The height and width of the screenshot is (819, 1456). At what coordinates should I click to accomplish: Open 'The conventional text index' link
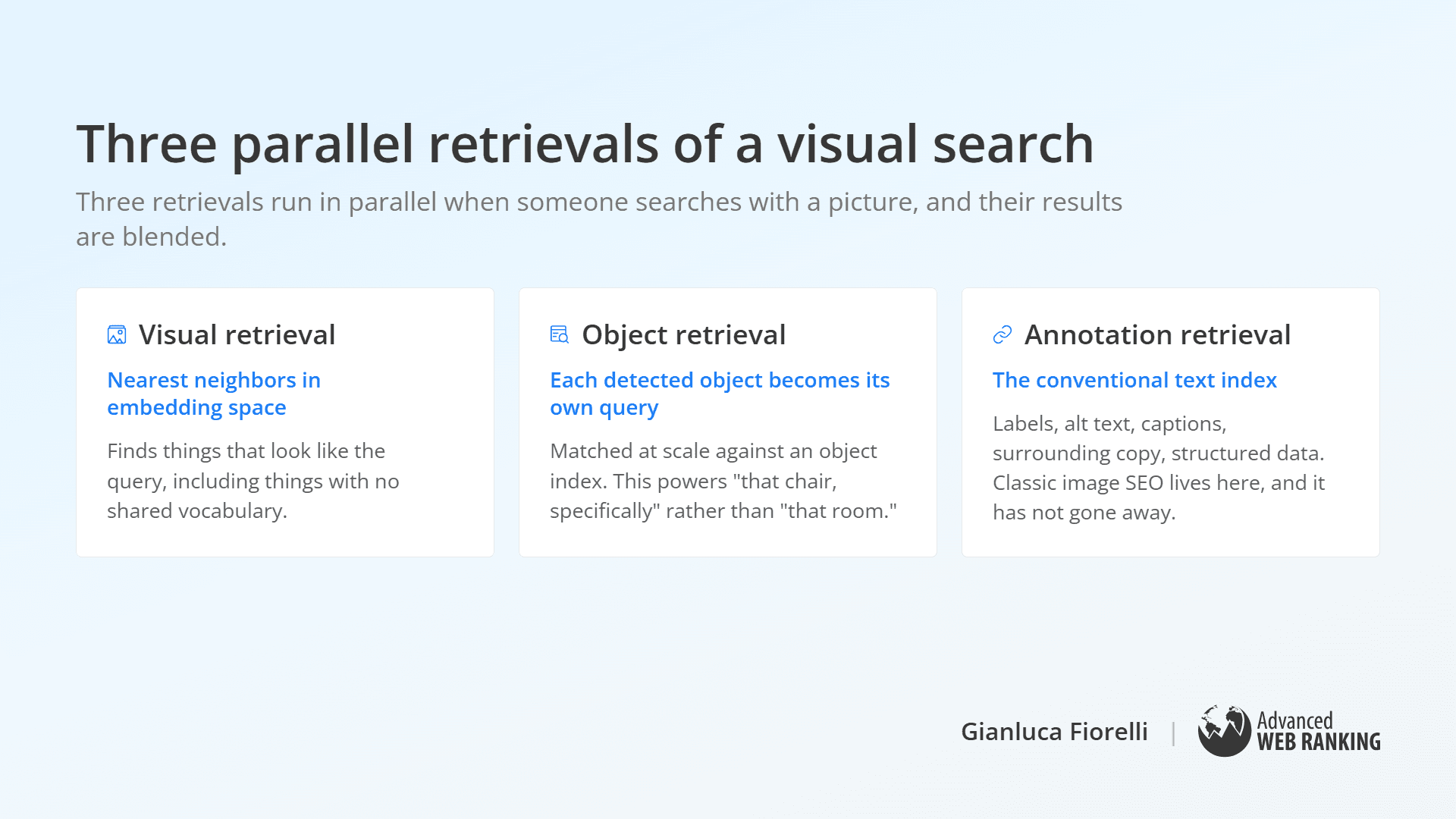[1134, 380]
